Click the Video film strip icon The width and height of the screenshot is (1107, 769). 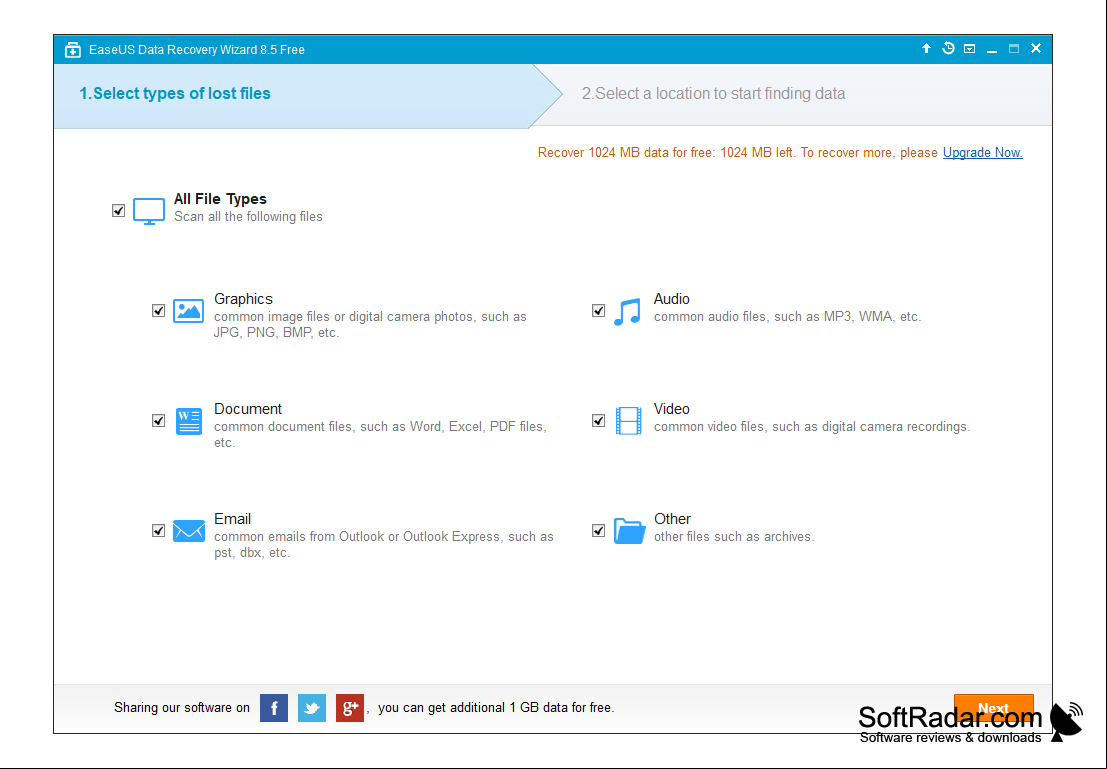[x=628, y=421]
